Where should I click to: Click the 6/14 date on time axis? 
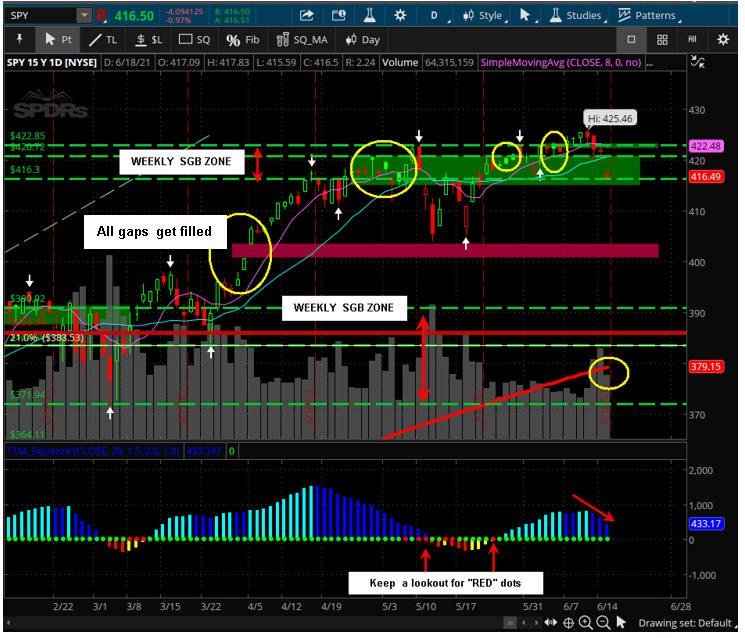[607, 607]
